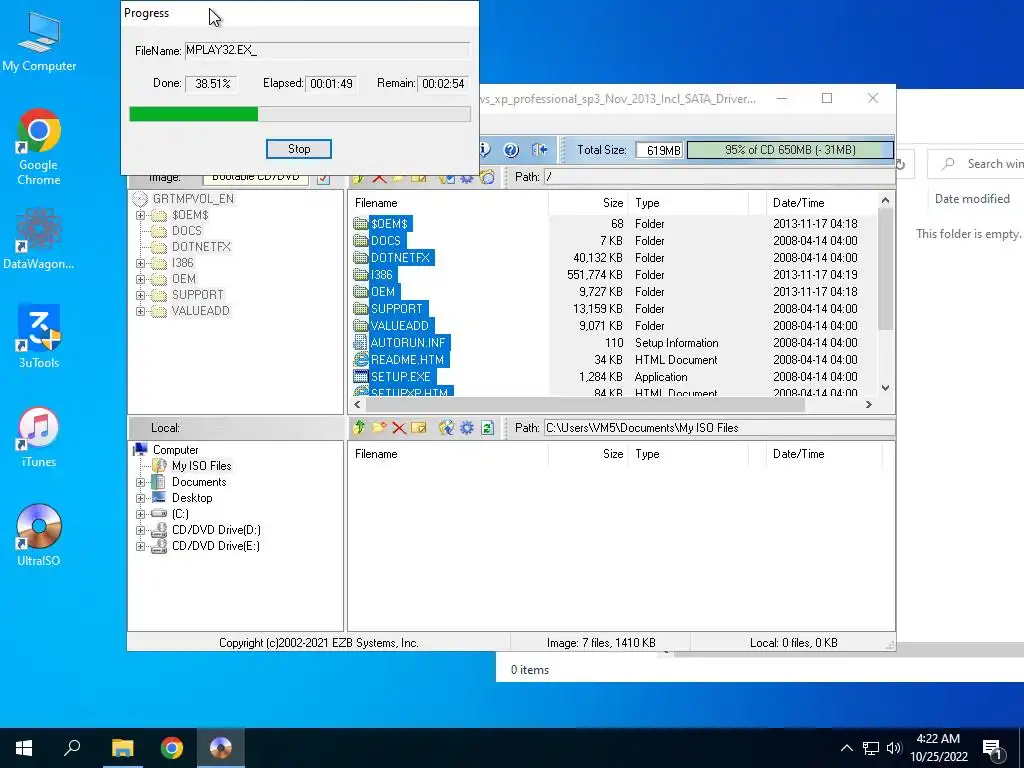Select DOTNETFX folder in image tree
This screenshot has height=768, width=1024.
201,247
